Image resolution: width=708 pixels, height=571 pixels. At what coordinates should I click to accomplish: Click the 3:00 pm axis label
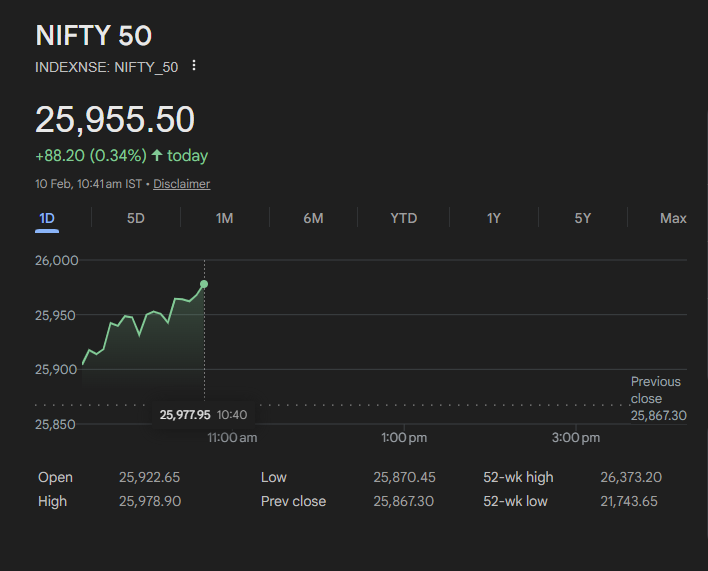tap(576, 438)
